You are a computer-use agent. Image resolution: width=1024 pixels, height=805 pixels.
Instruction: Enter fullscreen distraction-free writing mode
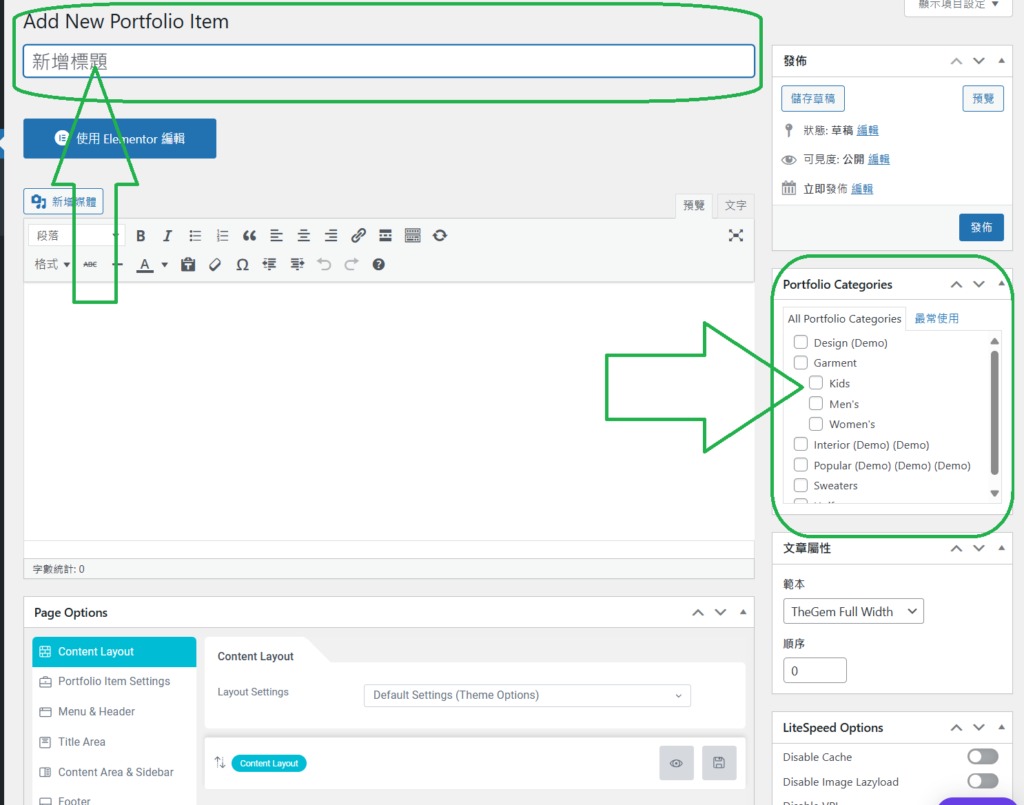(x=736, y=236)
